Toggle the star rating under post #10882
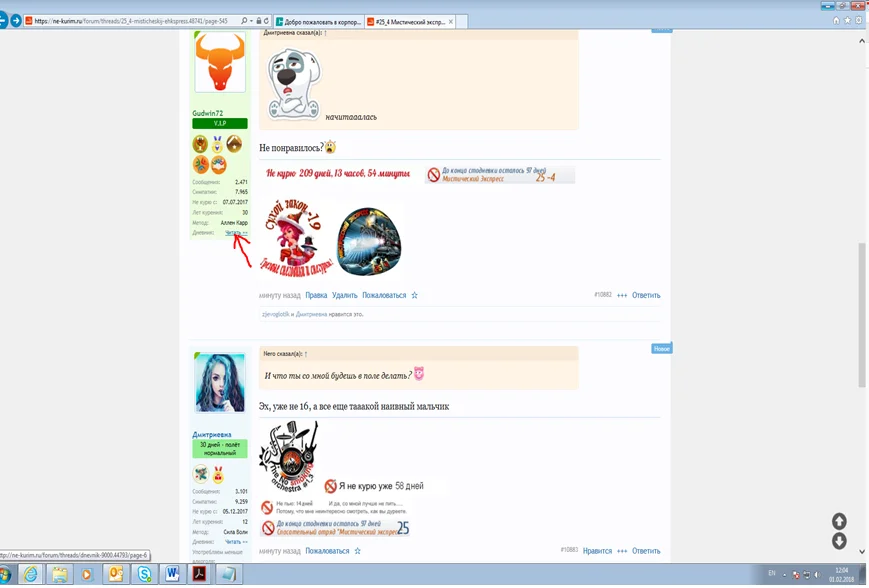The image size is (869, 588). point(413,295)
